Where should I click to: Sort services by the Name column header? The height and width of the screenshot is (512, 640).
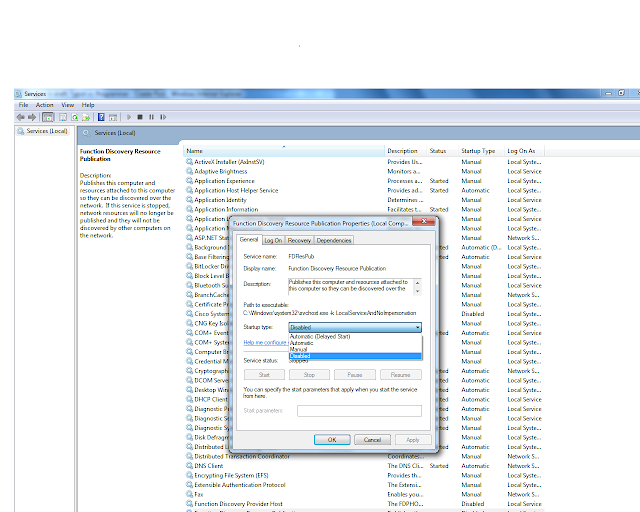click(x=284, y=151)
